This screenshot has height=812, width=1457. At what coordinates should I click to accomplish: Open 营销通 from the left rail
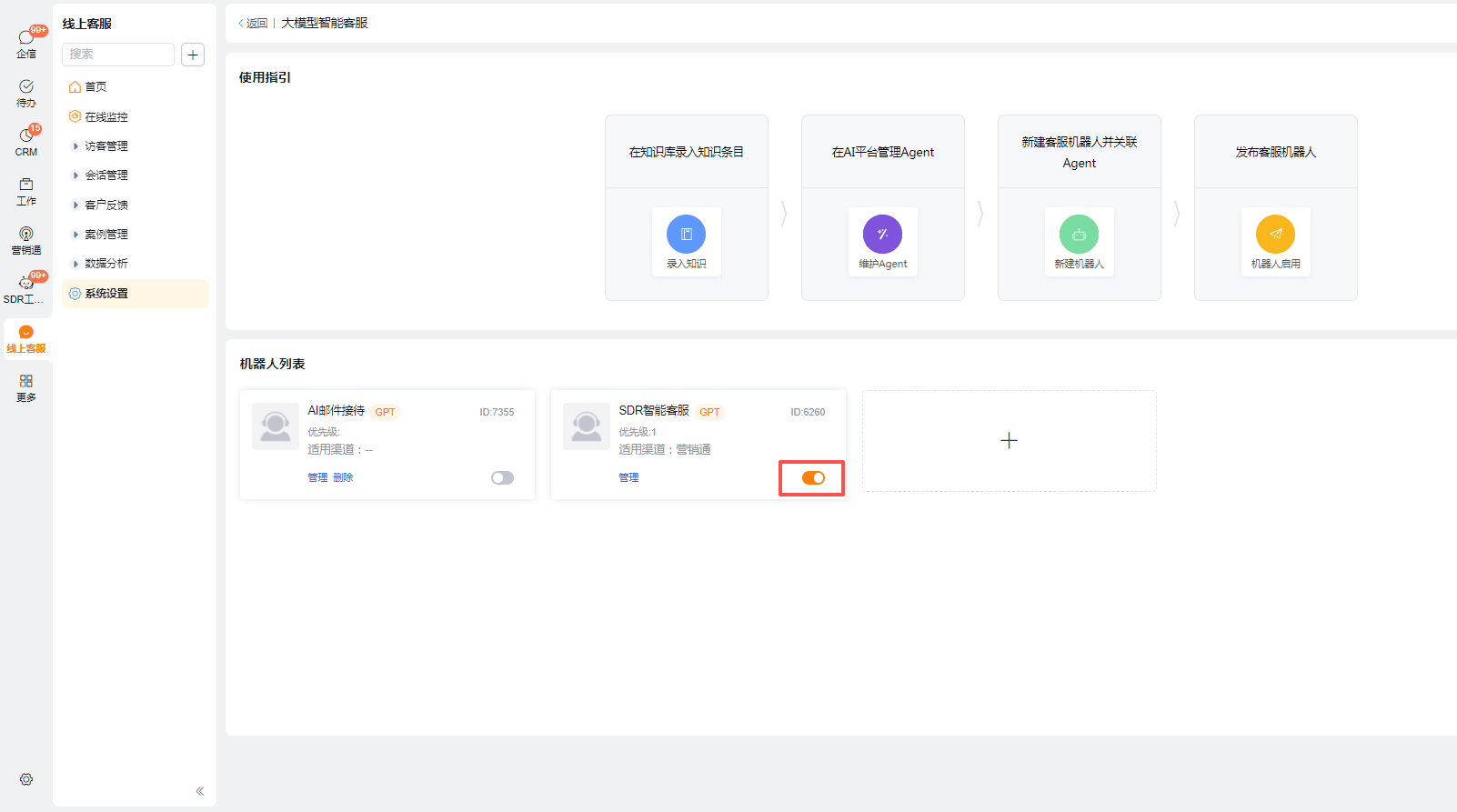[26, 240]
